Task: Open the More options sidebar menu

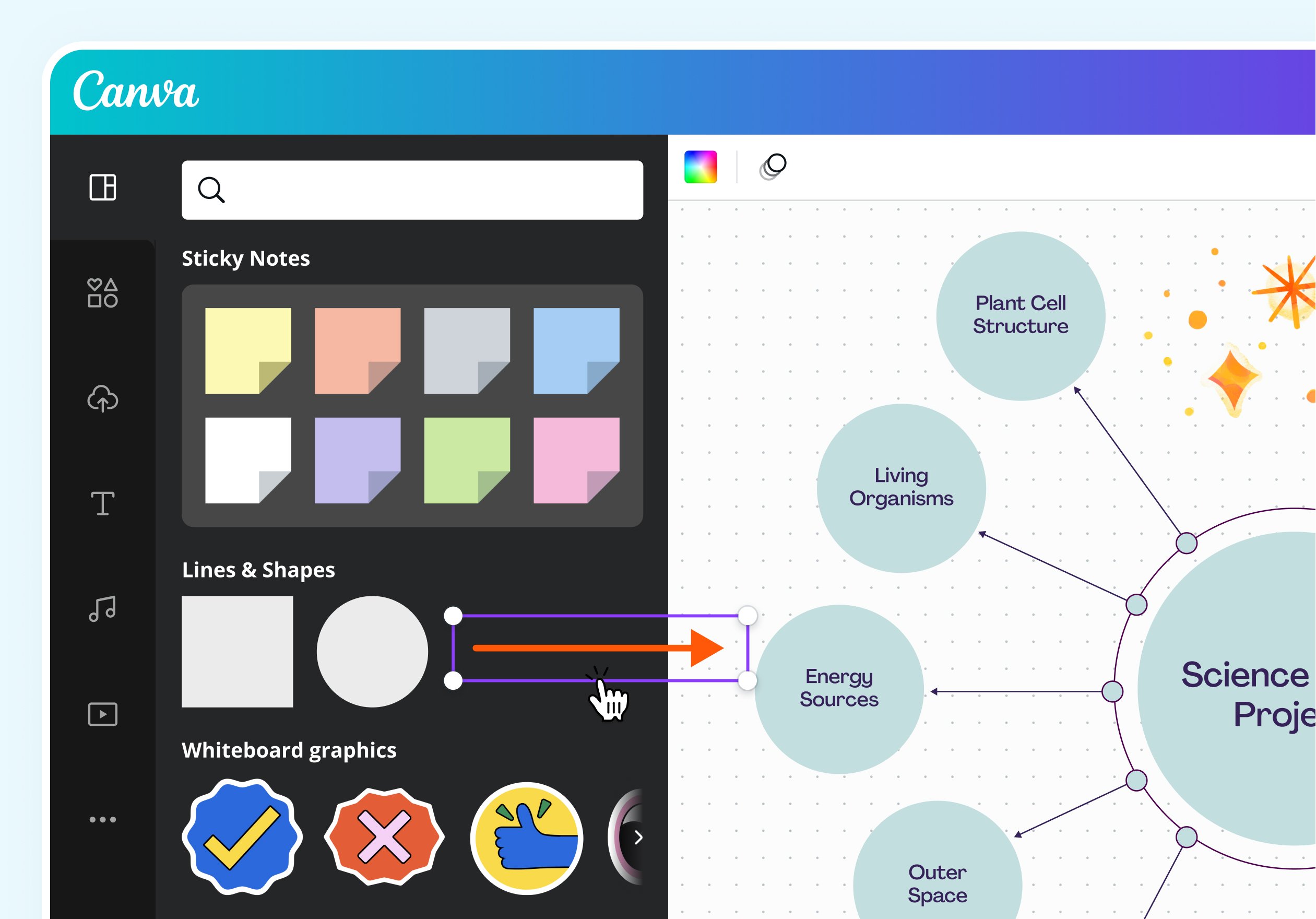Action: pos(103,819)
